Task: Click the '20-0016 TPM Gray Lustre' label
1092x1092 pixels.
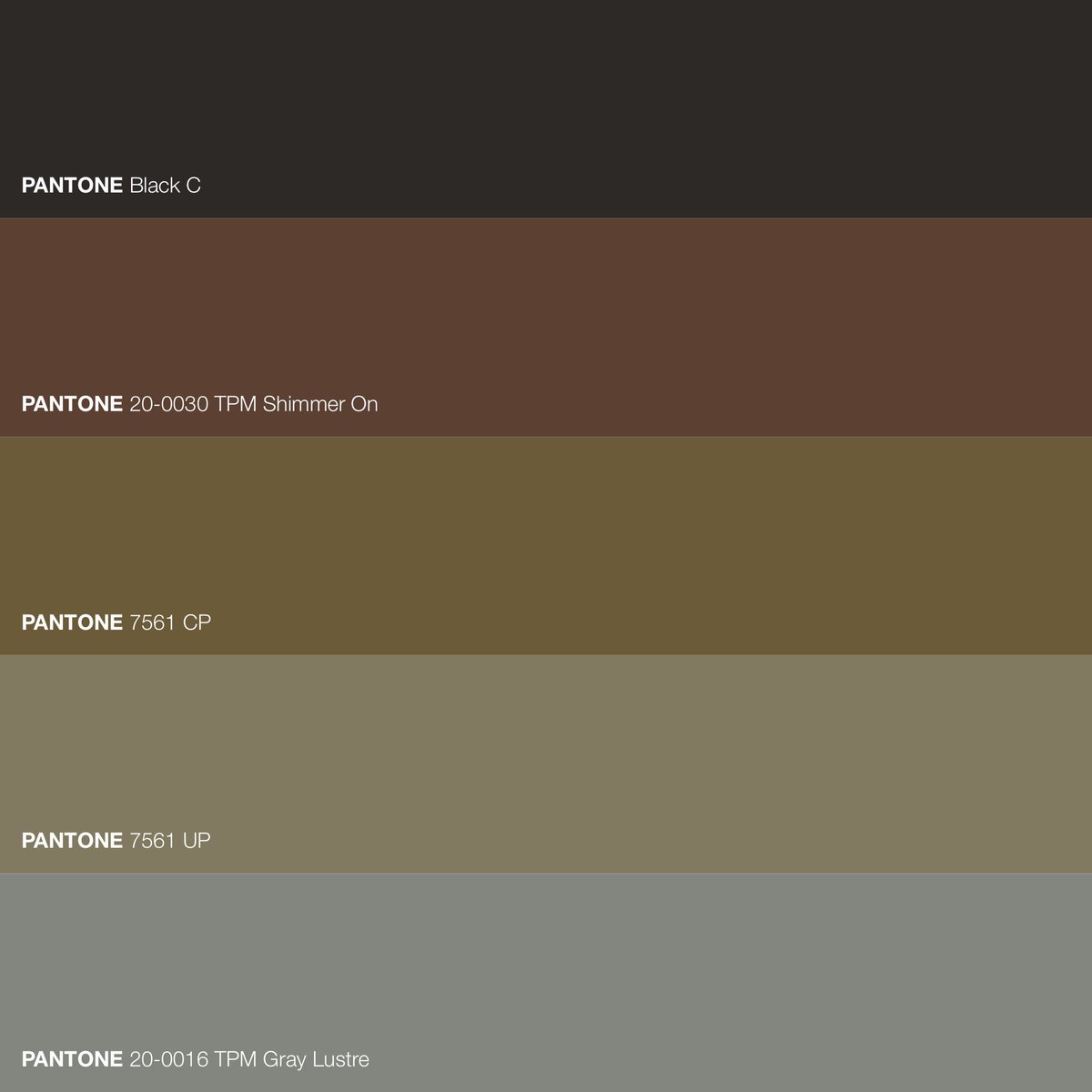Action: point(249,1059)
